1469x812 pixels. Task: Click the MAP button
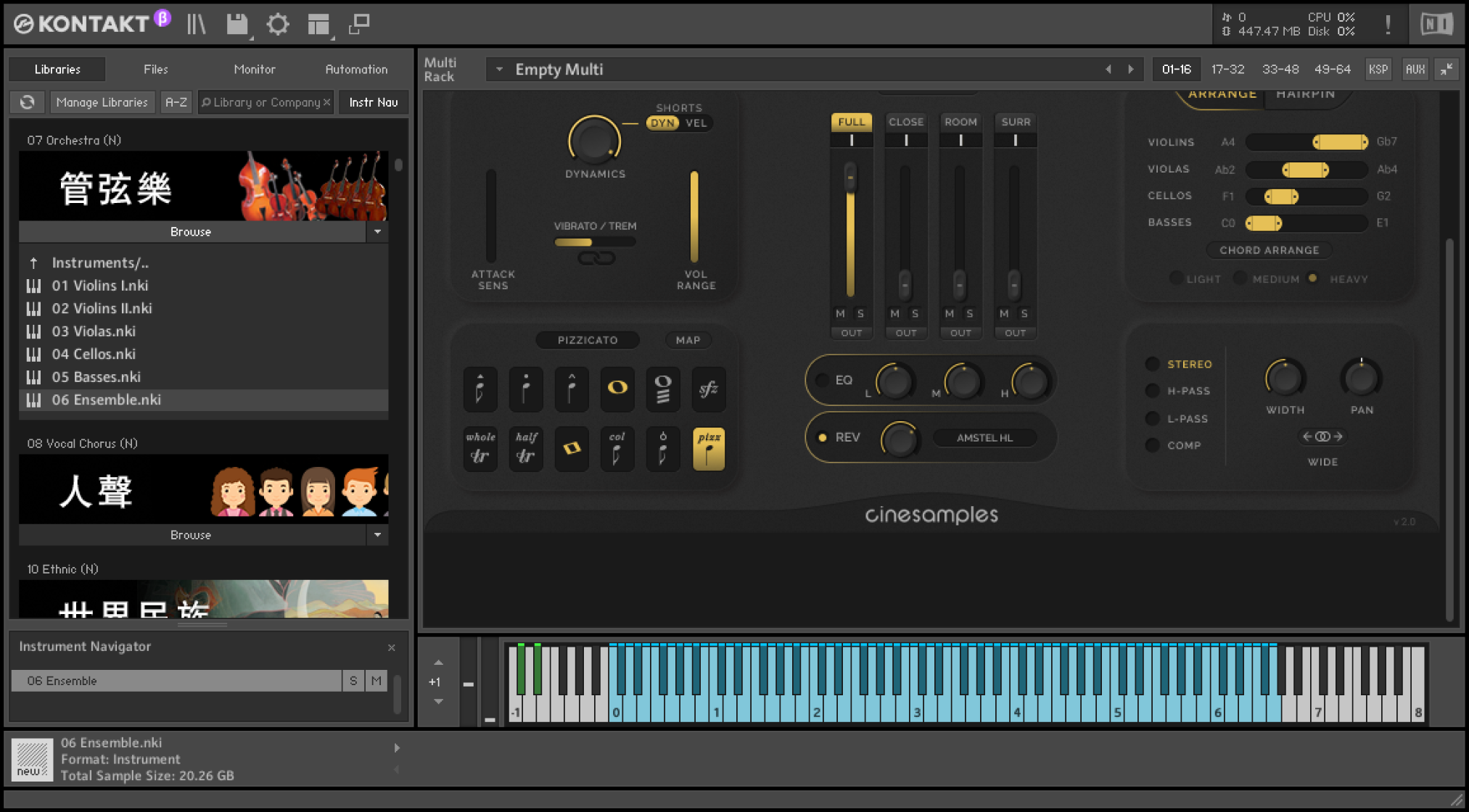(x=688, y=340)
